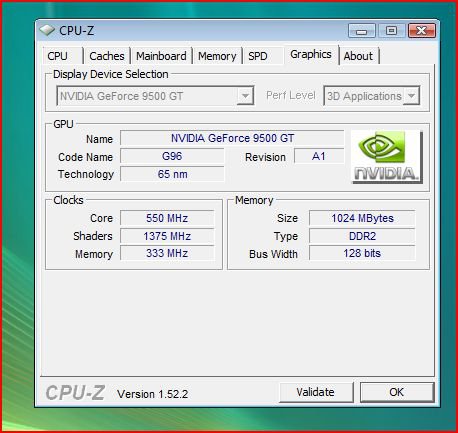Maximize the CPU-Z window

pyautogui.click(x=392, y=31)
